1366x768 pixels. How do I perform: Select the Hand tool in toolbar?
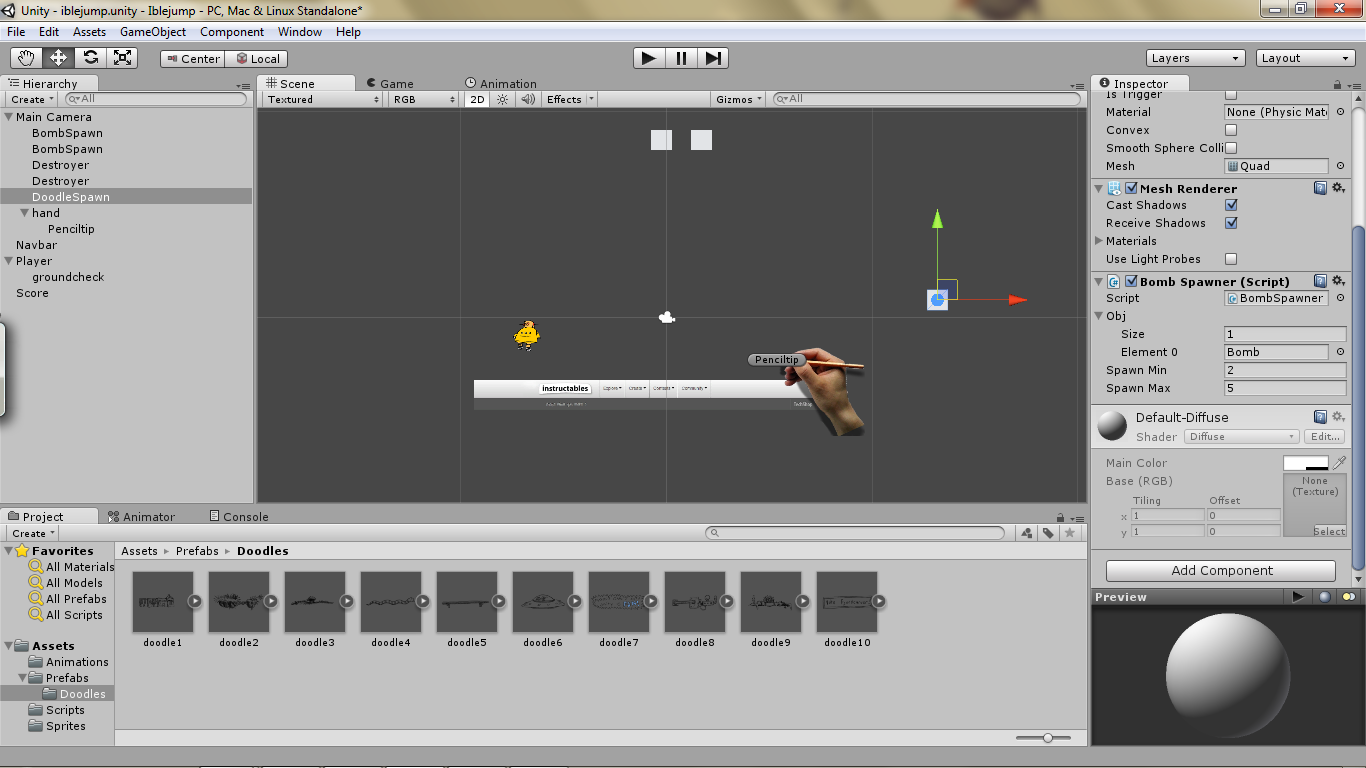click(x=27, y=58)
